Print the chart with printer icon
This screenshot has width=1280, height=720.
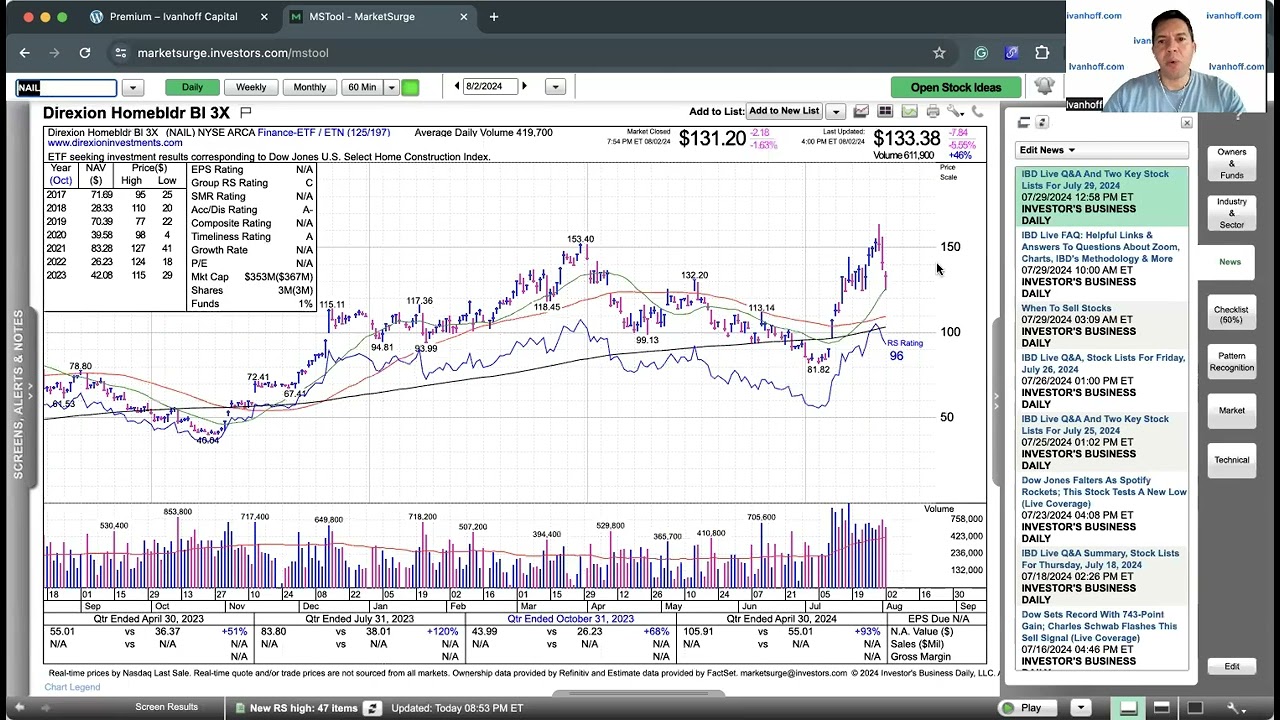pyautogui.click(x=933, y=111)
